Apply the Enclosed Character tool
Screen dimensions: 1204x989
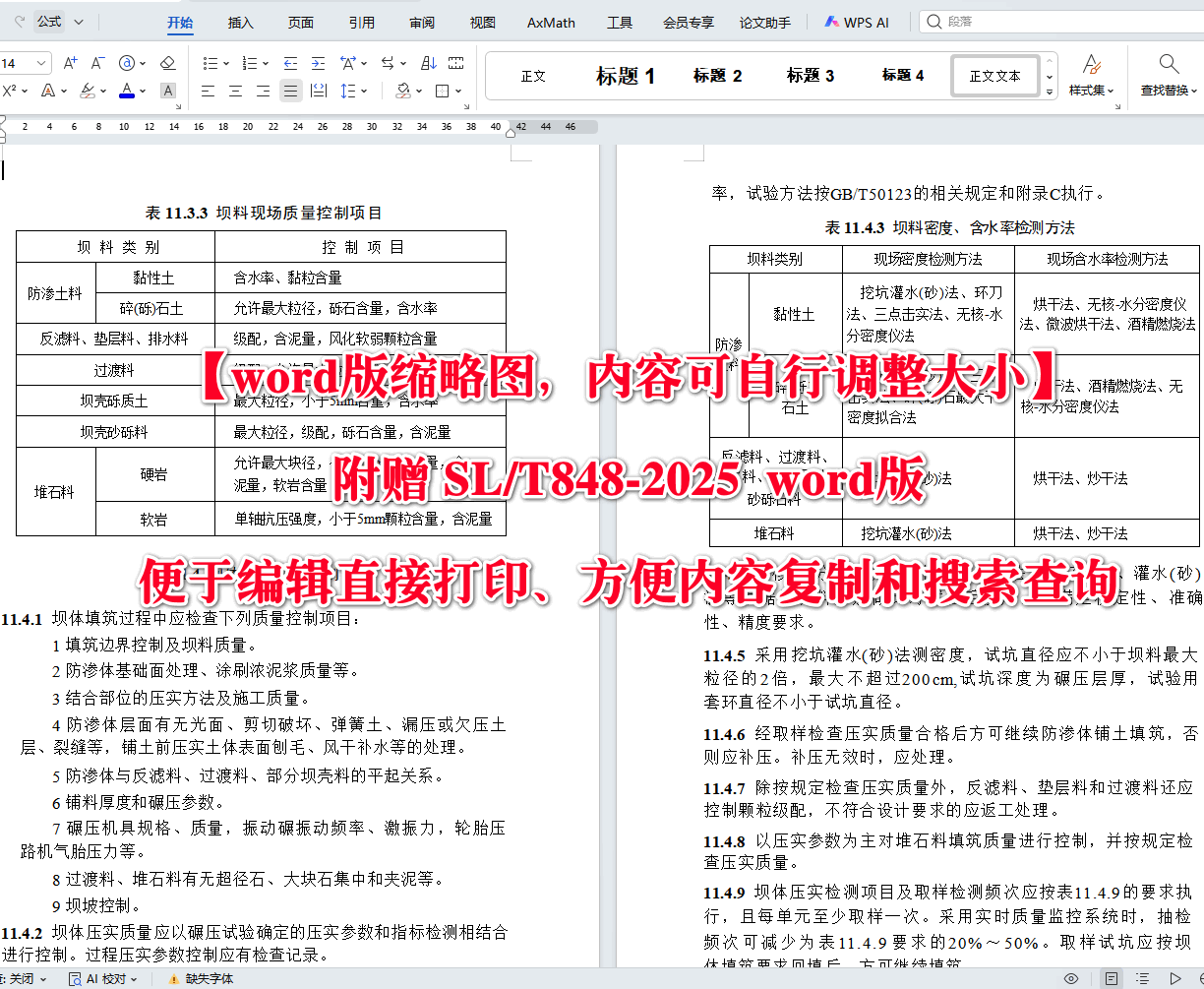point(129,62)
